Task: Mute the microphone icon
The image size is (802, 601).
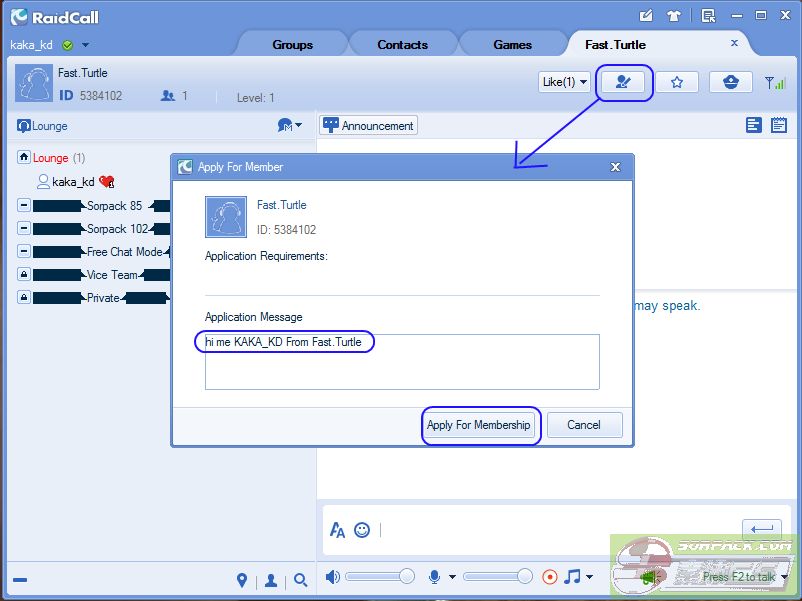Action: (434, 577)
